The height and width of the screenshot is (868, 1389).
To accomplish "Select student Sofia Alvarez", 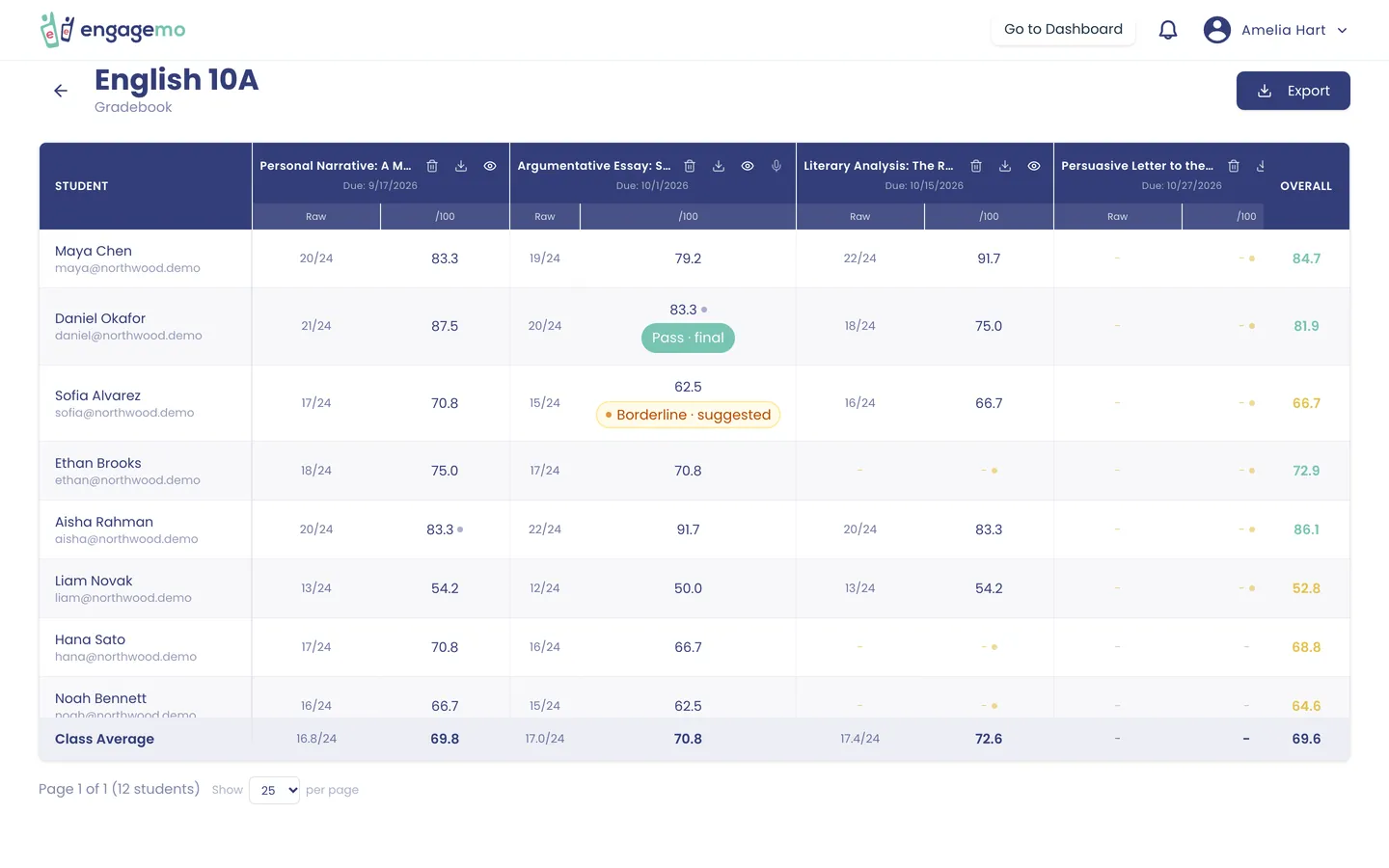I will (x=97, y=395).
